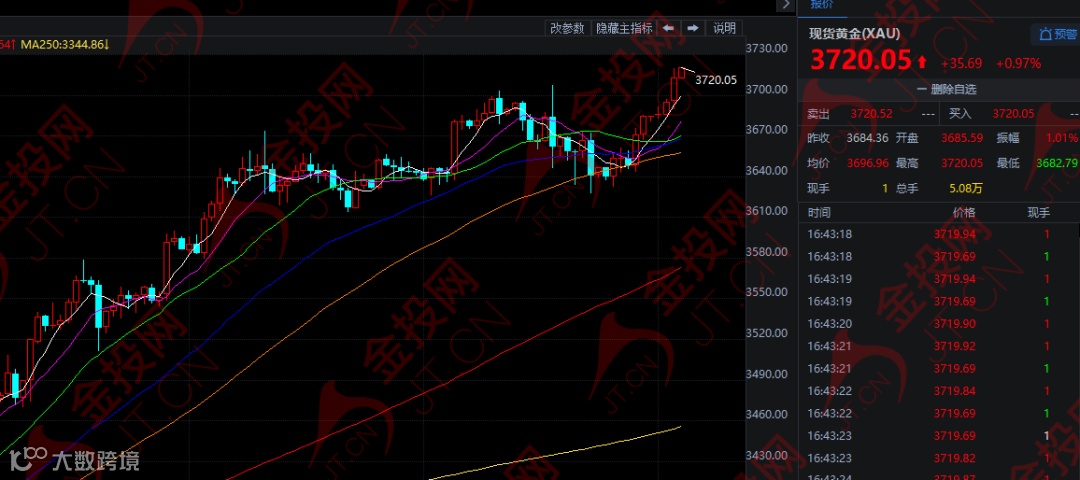Click the 16:43:20 tick time cell
The image size is (1080, 480).
830,324
